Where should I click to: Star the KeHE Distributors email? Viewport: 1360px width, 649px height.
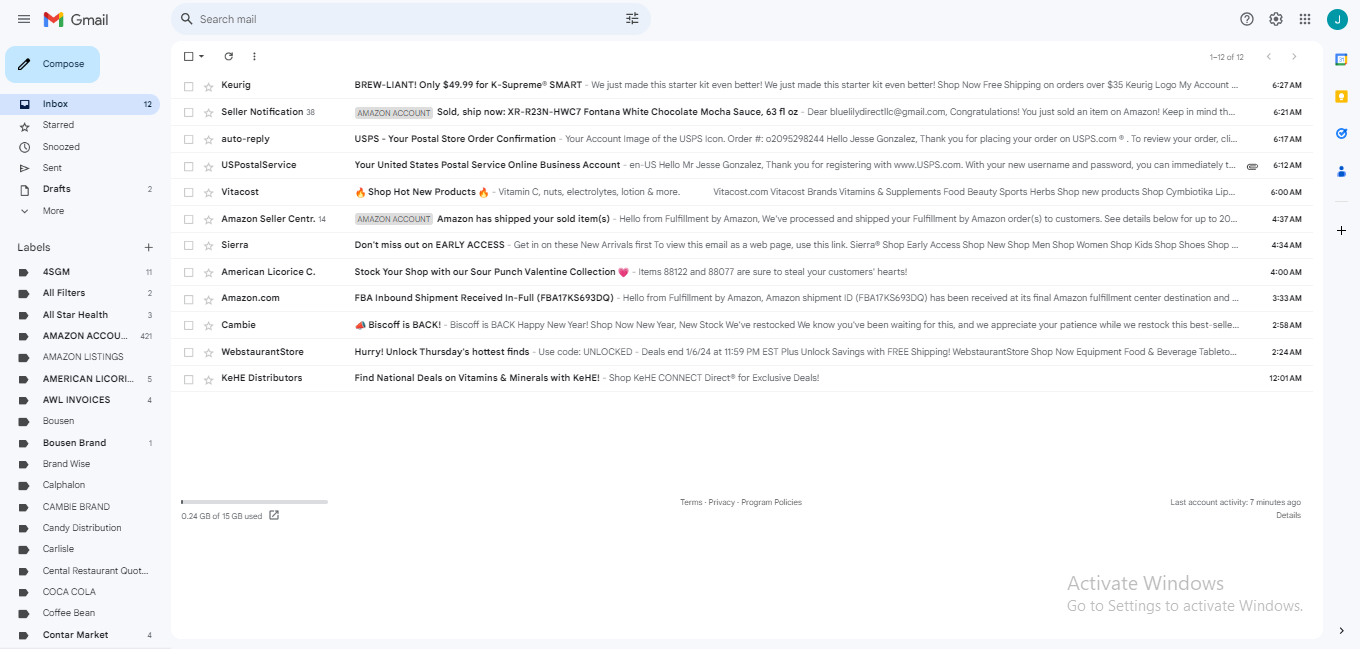pos(208,379)
